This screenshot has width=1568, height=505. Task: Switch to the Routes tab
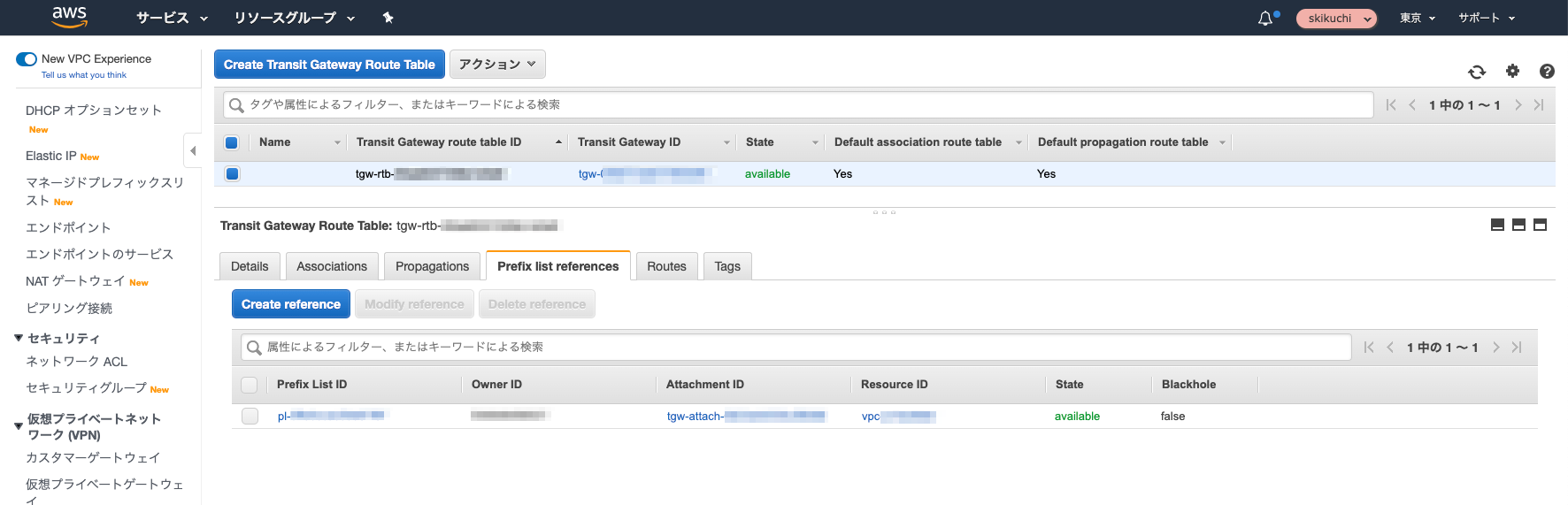666,266
